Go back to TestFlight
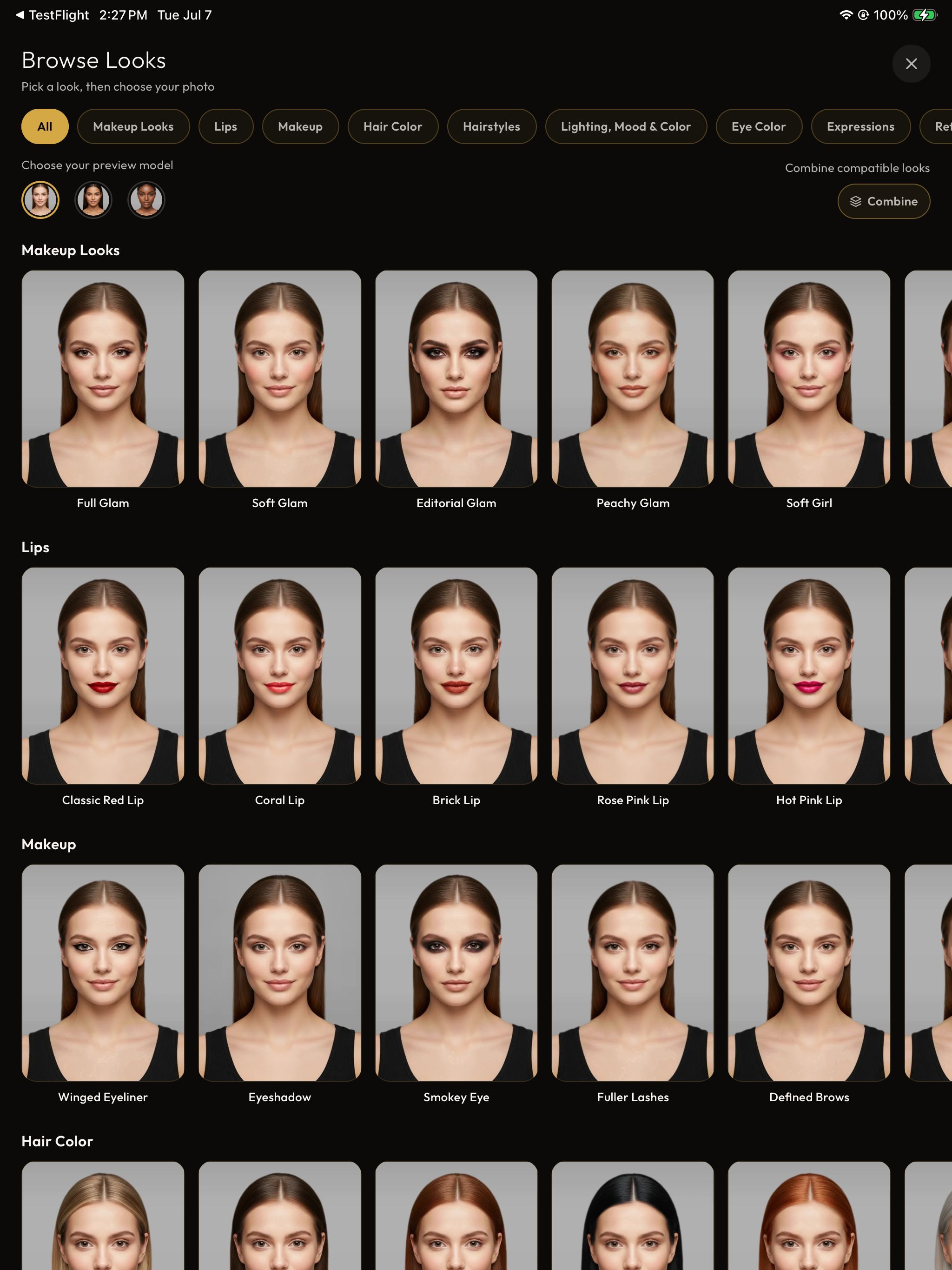The width and height of the screenshot is (952, 1270). 52,15
